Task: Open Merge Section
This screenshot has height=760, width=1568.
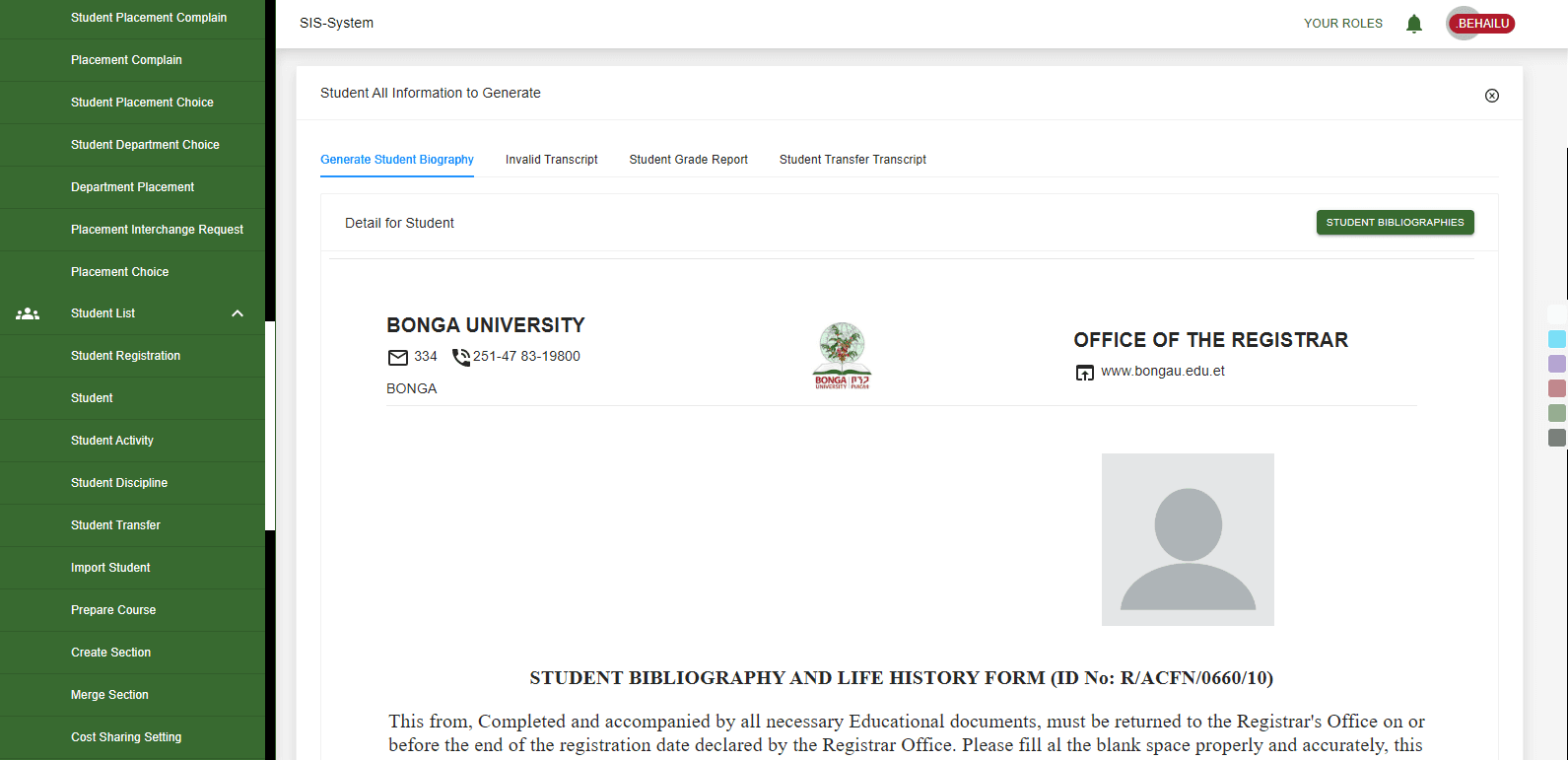Action: point(132,695)
